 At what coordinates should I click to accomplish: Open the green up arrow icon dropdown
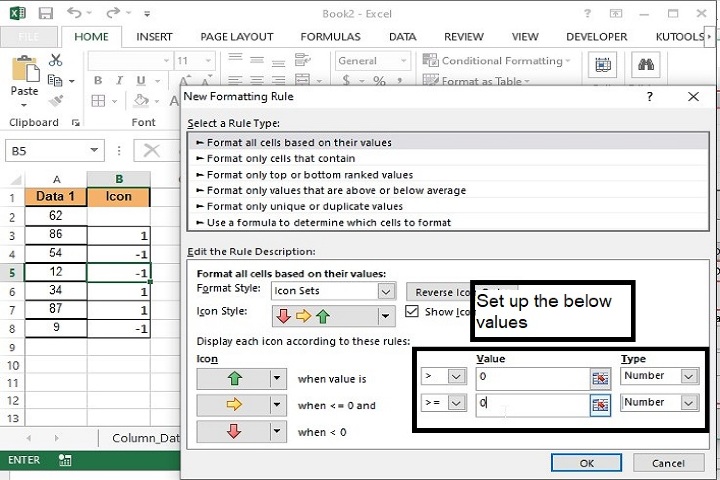point(276,379)
